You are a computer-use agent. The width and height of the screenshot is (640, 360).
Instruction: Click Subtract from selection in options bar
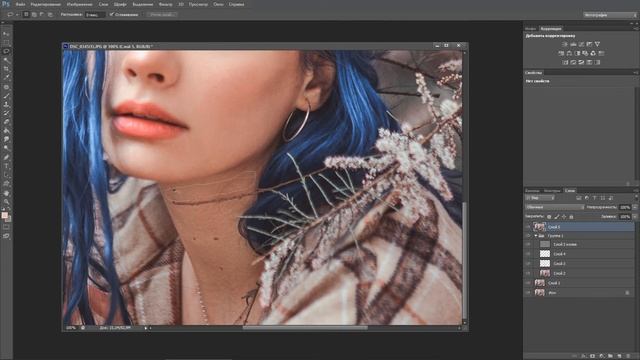click(42, 14)
